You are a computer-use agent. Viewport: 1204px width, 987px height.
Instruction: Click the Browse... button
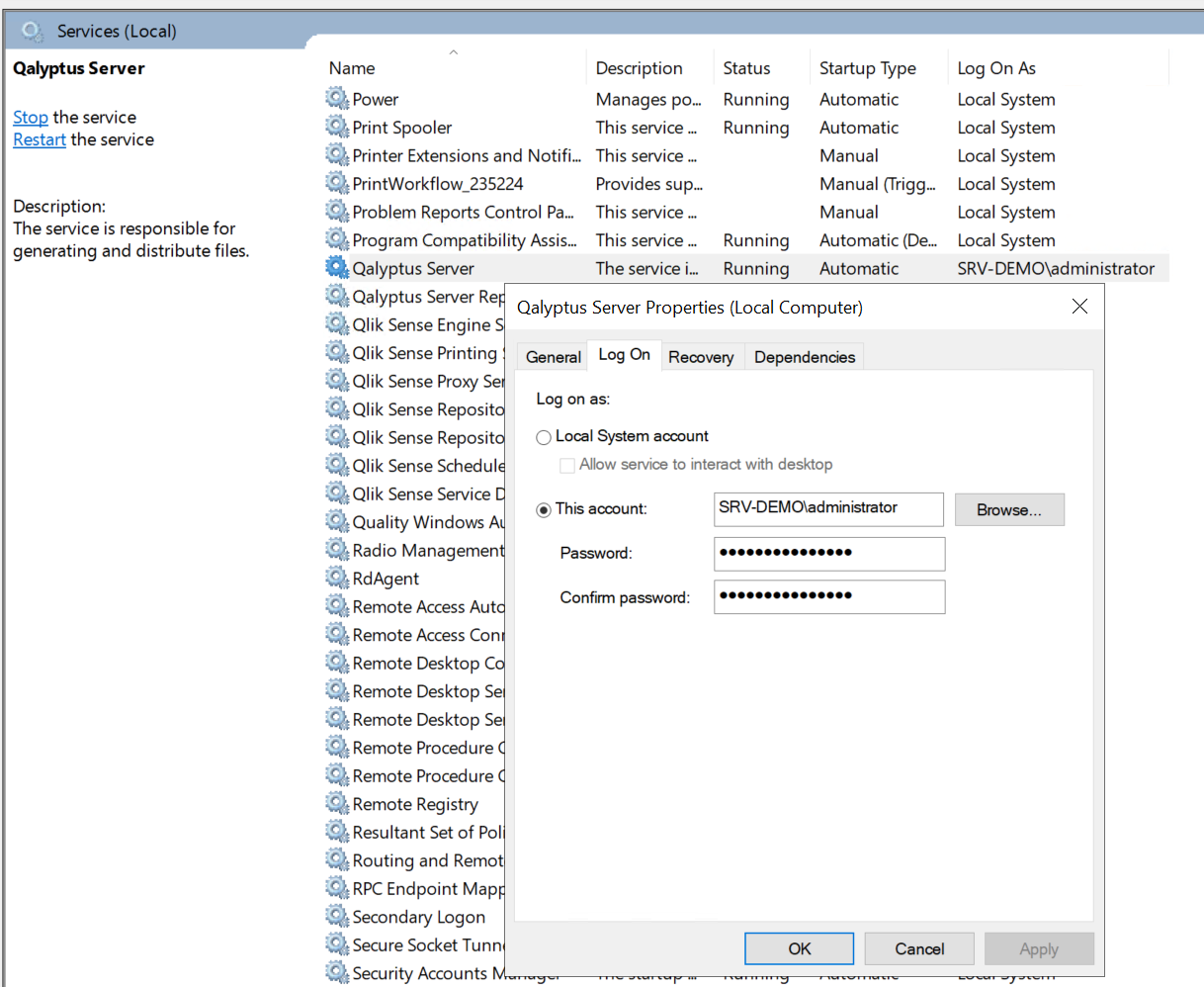tap(1008, 510)
